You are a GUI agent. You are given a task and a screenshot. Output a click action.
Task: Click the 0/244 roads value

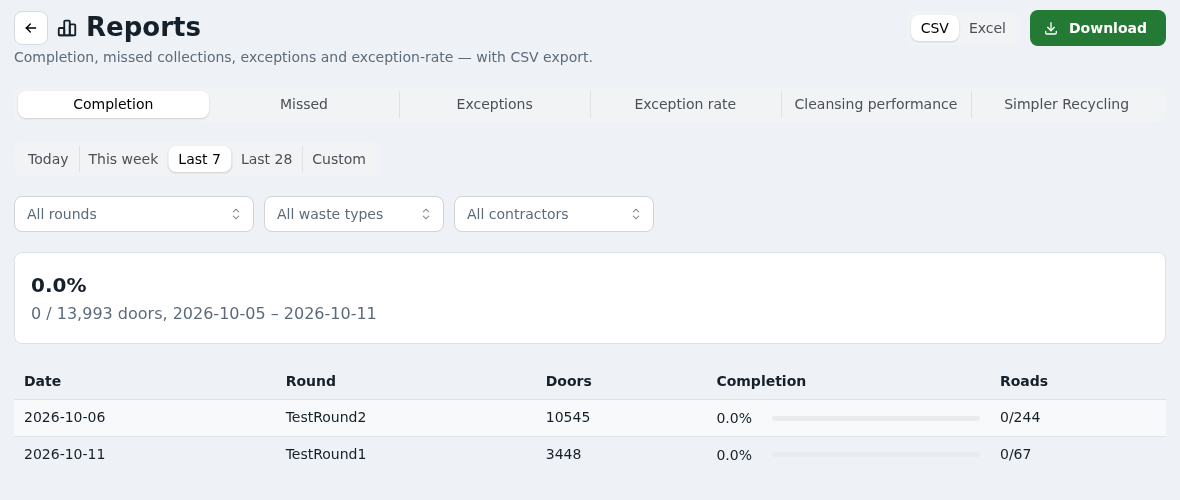click(x=1020, y=418)
